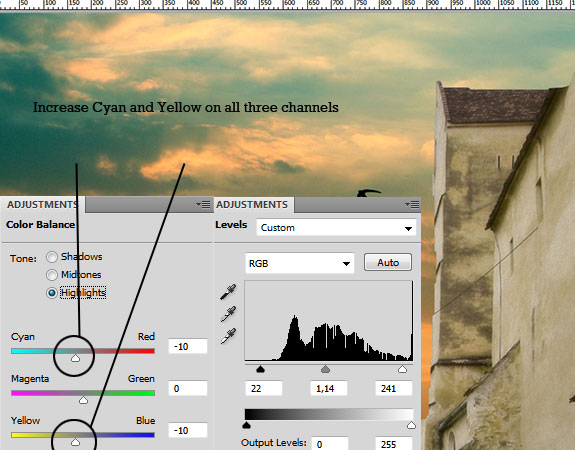
Task: Open the Levels preset Custom dropdown
Action: click(336, 228)
